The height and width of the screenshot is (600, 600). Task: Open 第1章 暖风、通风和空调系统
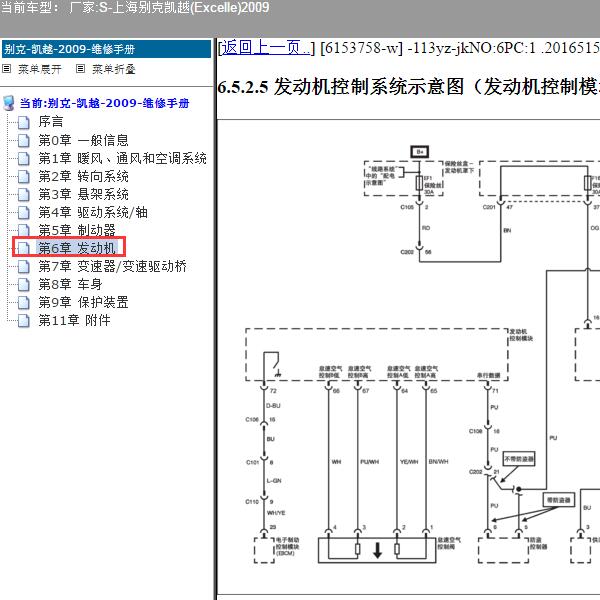(122, 158)
